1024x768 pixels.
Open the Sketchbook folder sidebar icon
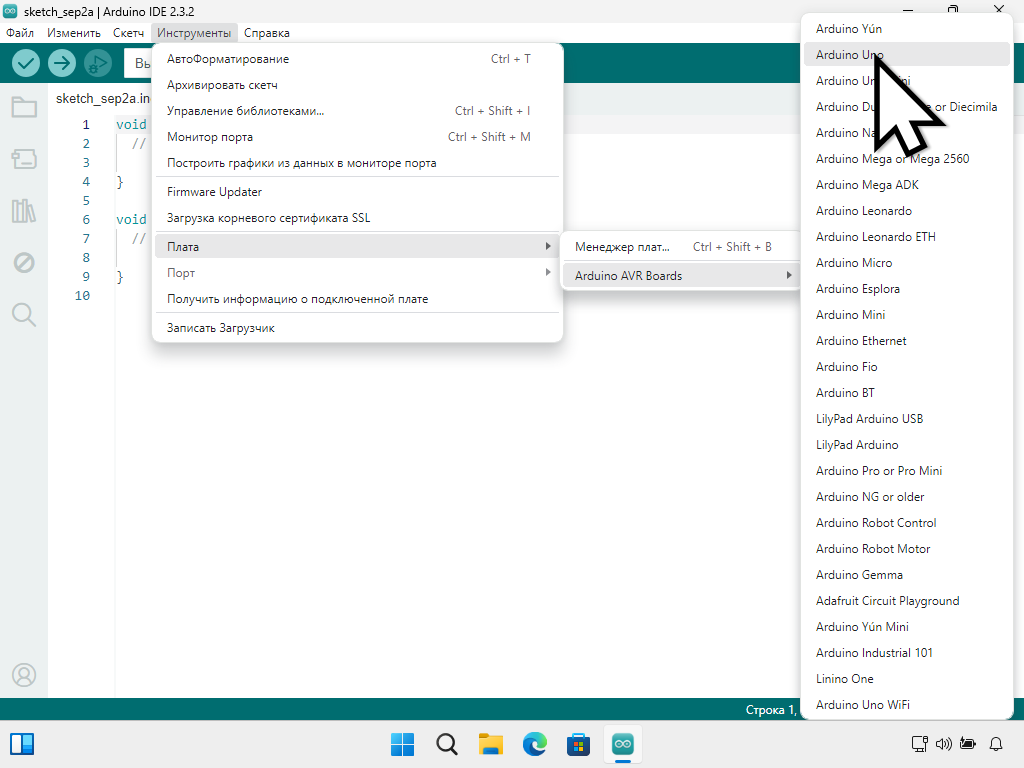pos(24,107)
